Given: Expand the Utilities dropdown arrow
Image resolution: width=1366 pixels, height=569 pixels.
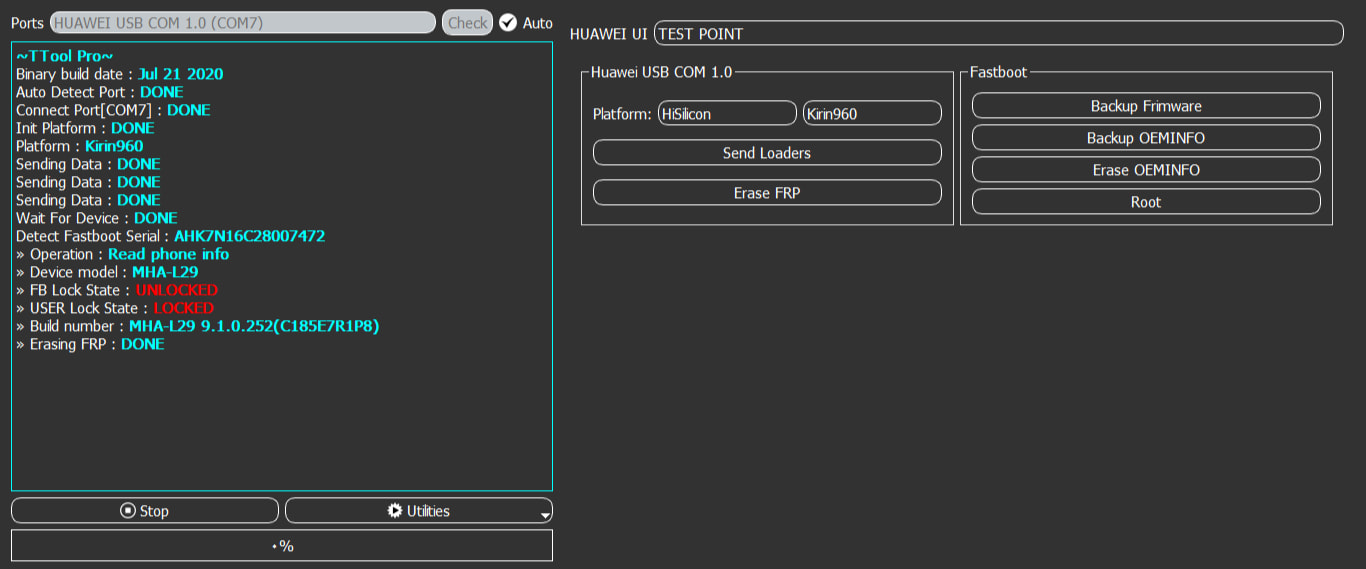Looking at the screenshot, I should 545,515.
